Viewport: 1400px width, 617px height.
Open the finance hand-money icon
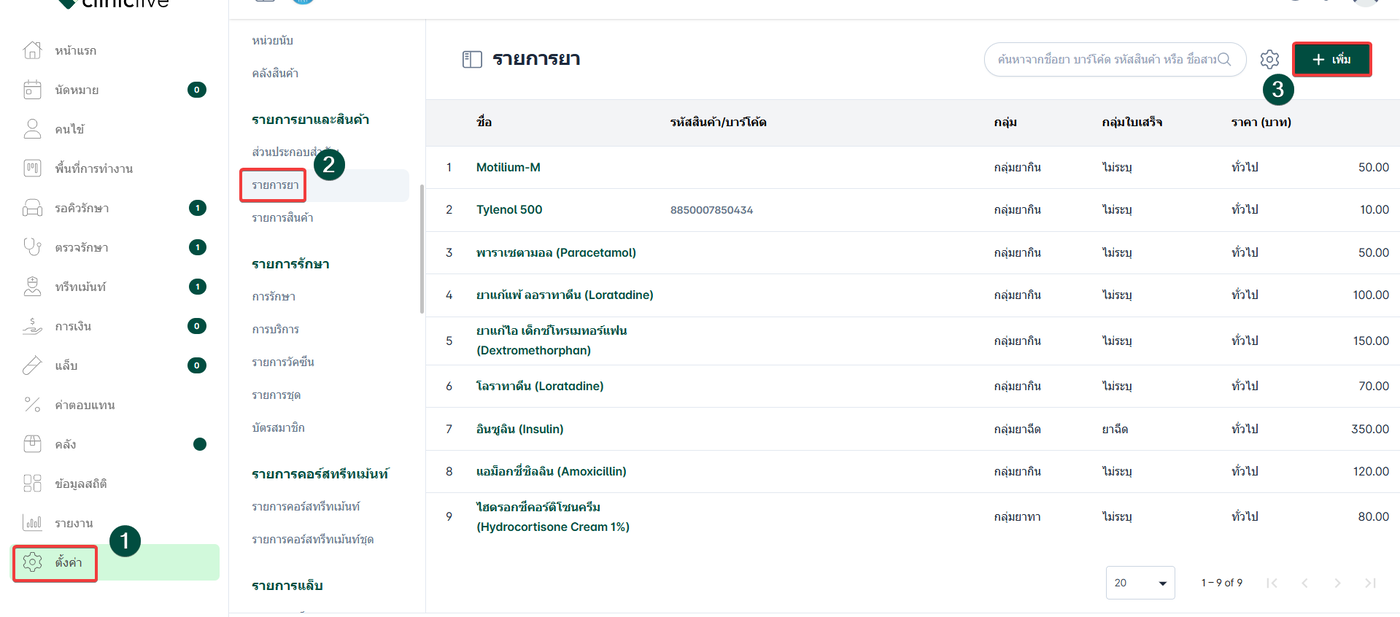(32, 326)
